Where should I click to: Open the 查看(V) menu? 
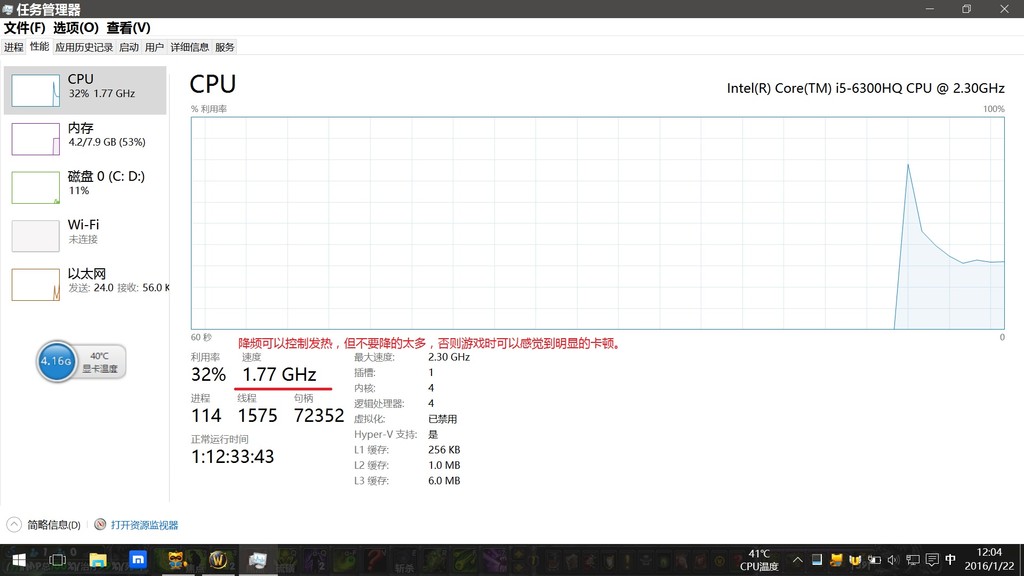[128, 28]
